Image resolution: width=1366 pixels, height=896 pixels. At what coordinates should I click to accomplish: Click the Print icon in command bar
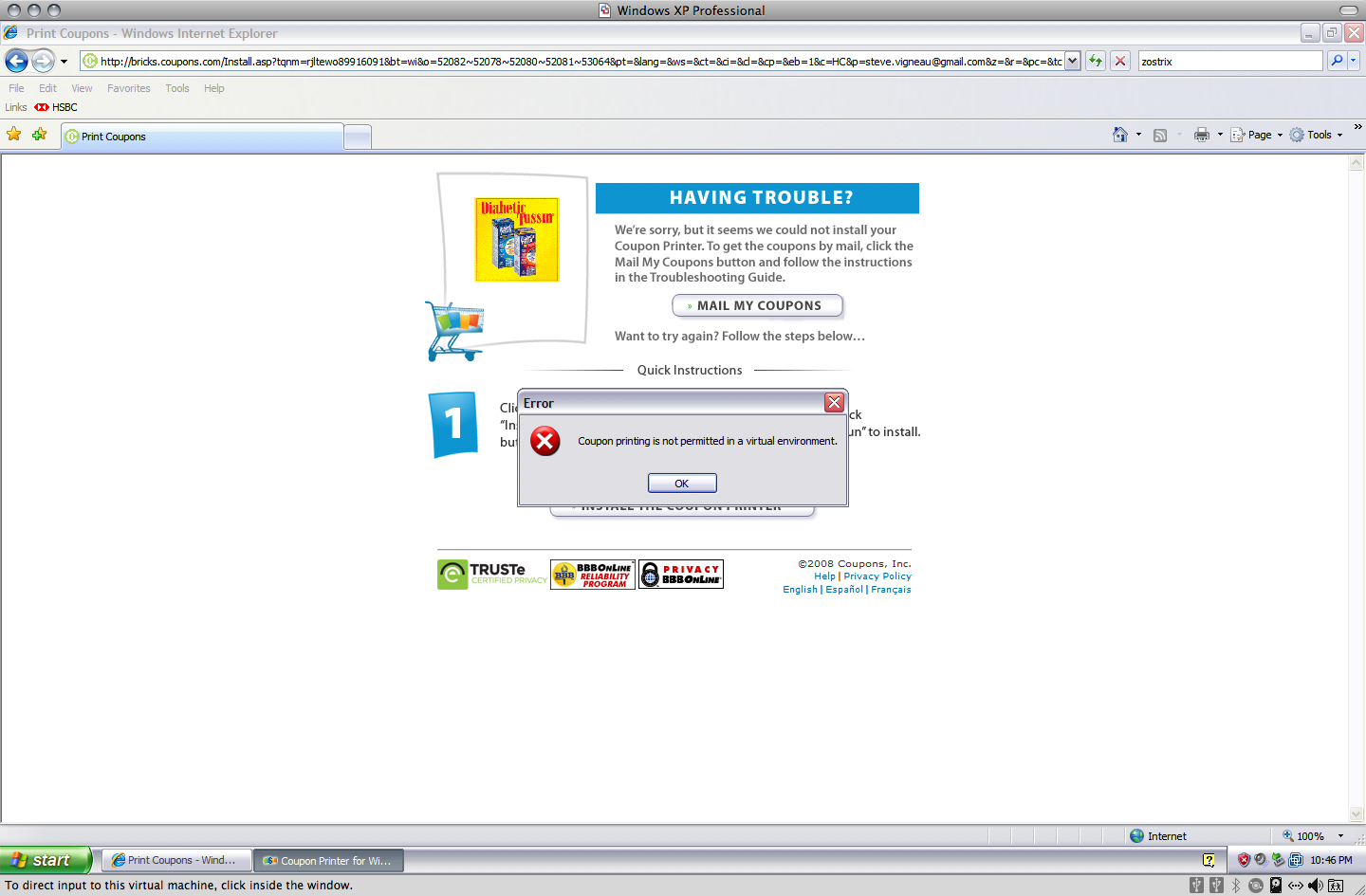pyautogui.click(x=1202, y=135)
